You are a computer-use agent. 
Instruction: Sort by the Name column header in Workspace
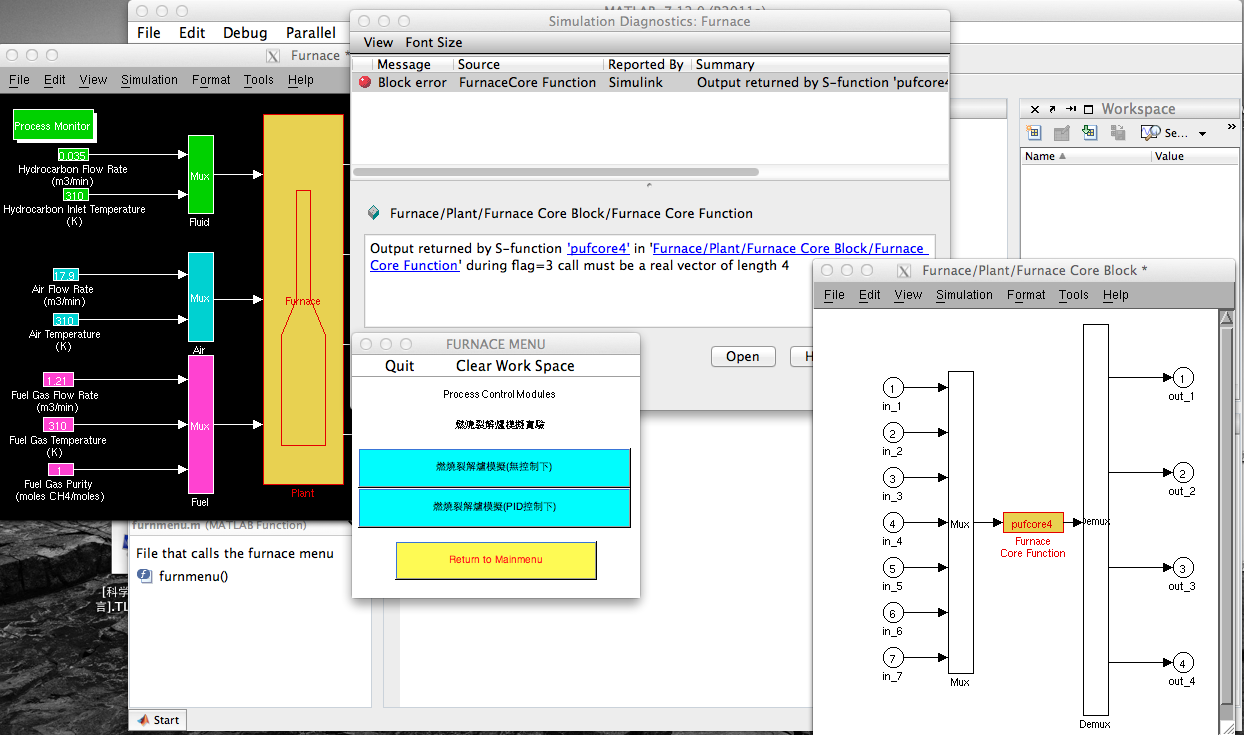tap(1040, 156)
